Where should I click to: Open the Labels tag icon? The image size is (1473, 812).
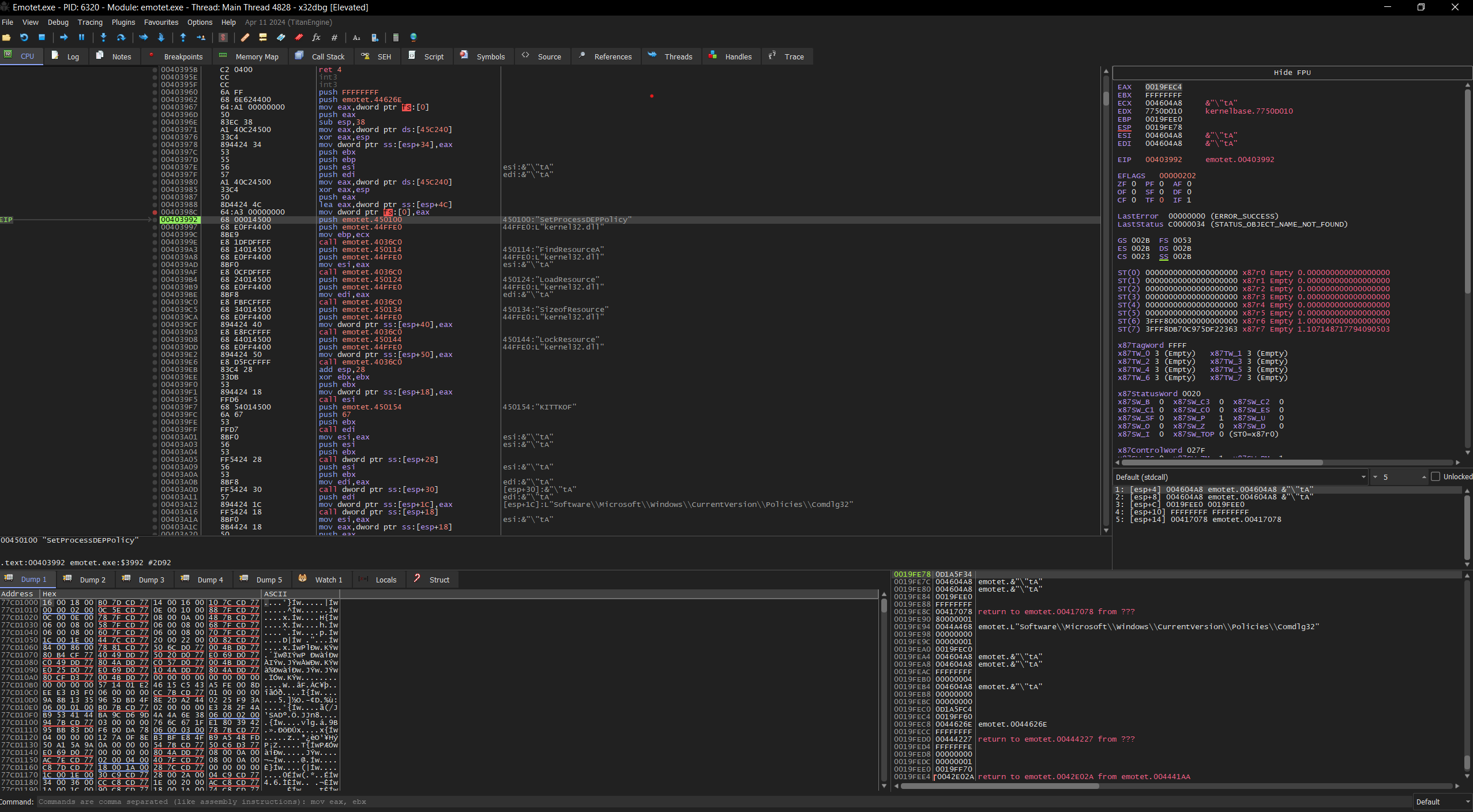click(x=281, y=37)
